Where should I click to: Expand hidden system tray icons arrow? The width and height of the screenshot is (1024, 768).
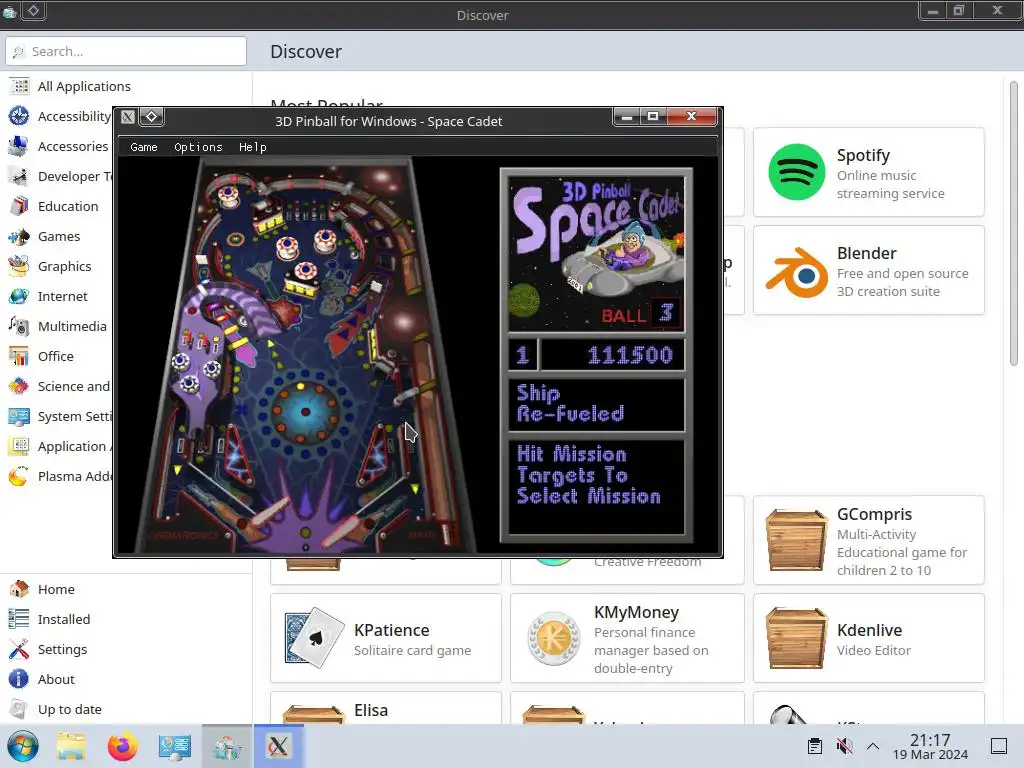click(x=873, y=746)
